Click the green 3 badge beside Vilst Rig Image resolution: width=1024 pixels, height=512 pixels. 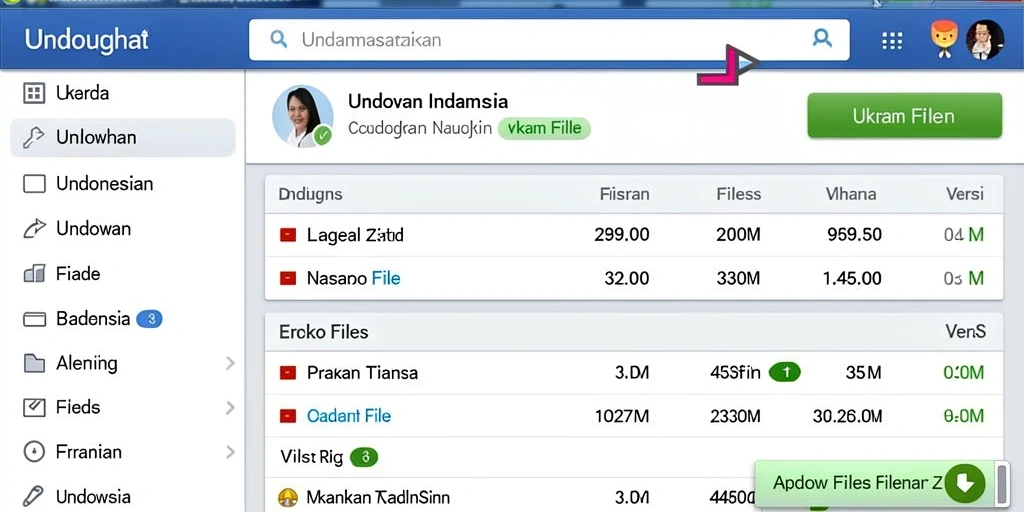[x=364, y=457]
